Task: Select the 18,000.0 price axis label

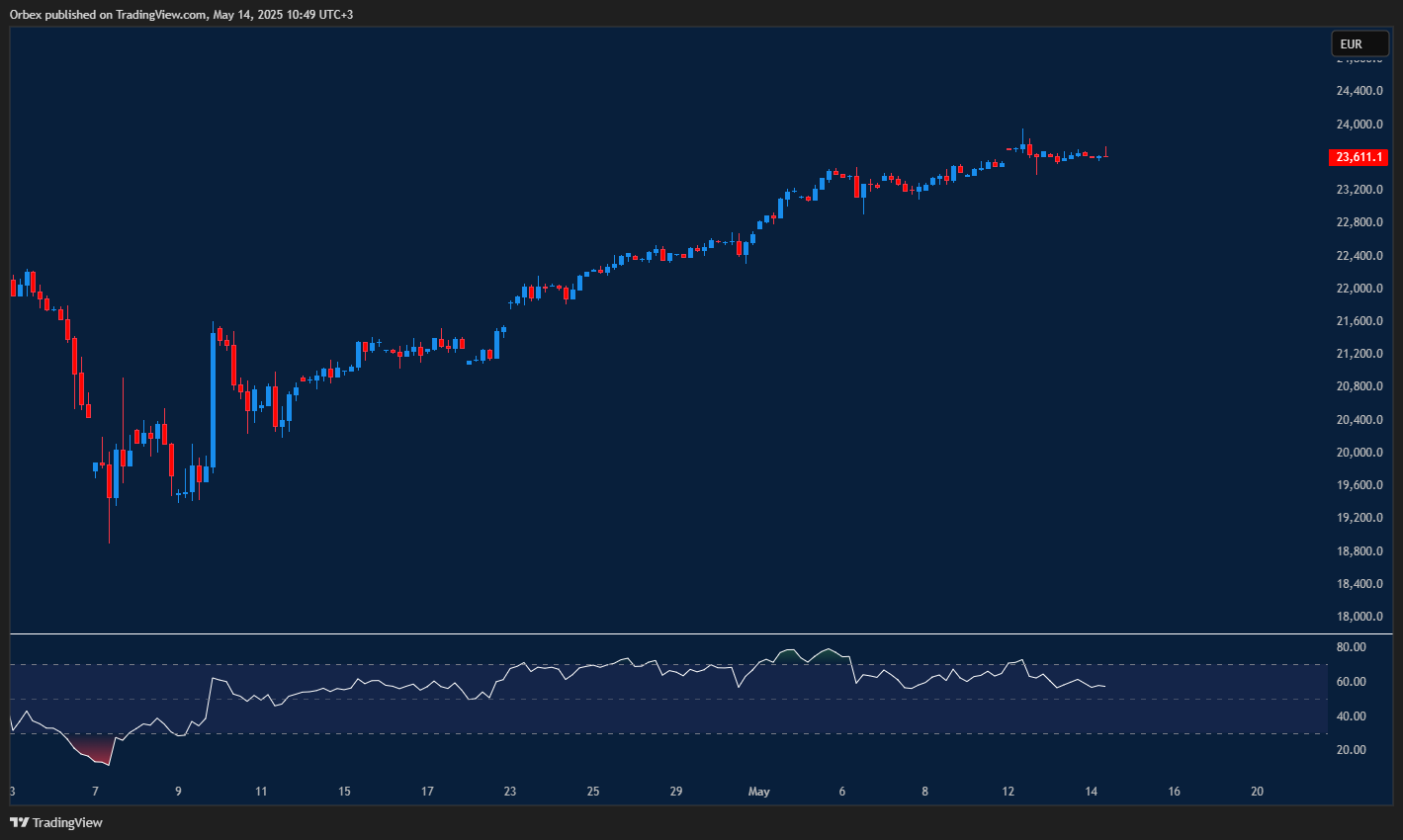Action: click(1359, 617)
